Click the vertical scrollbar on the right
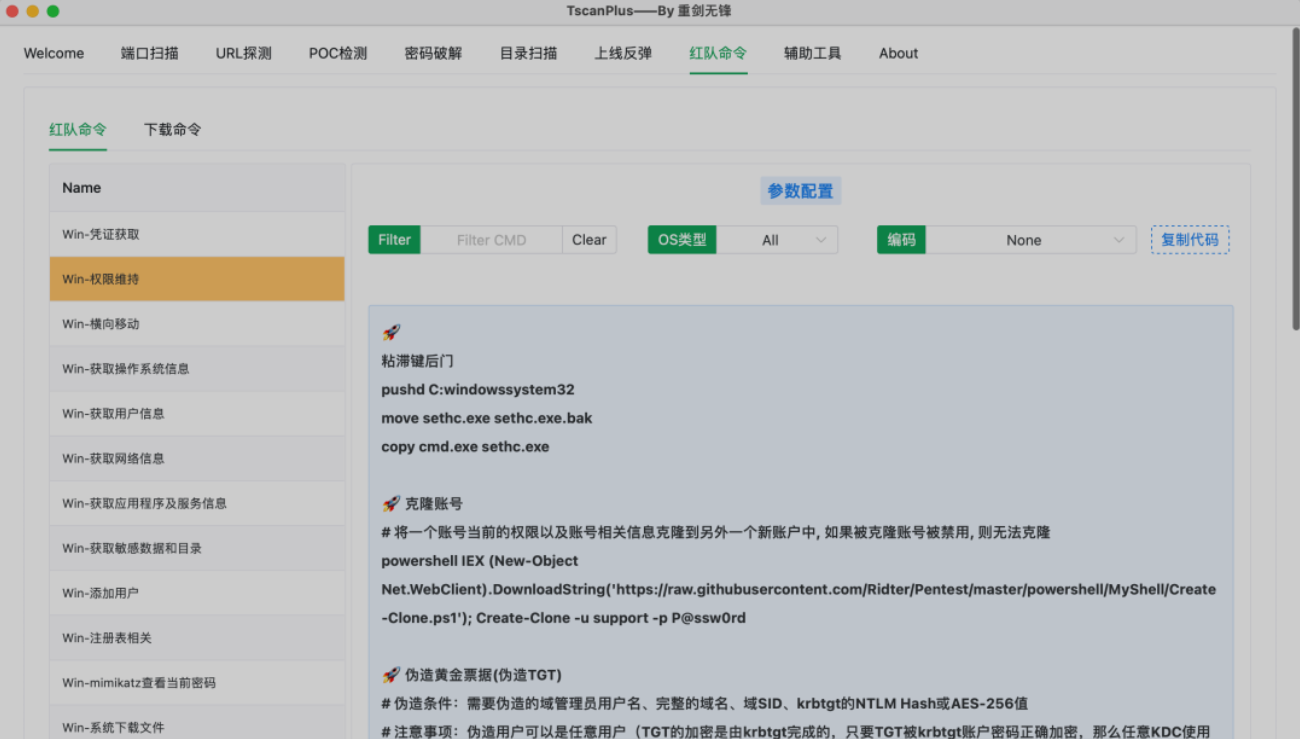 coord(1296,180)
